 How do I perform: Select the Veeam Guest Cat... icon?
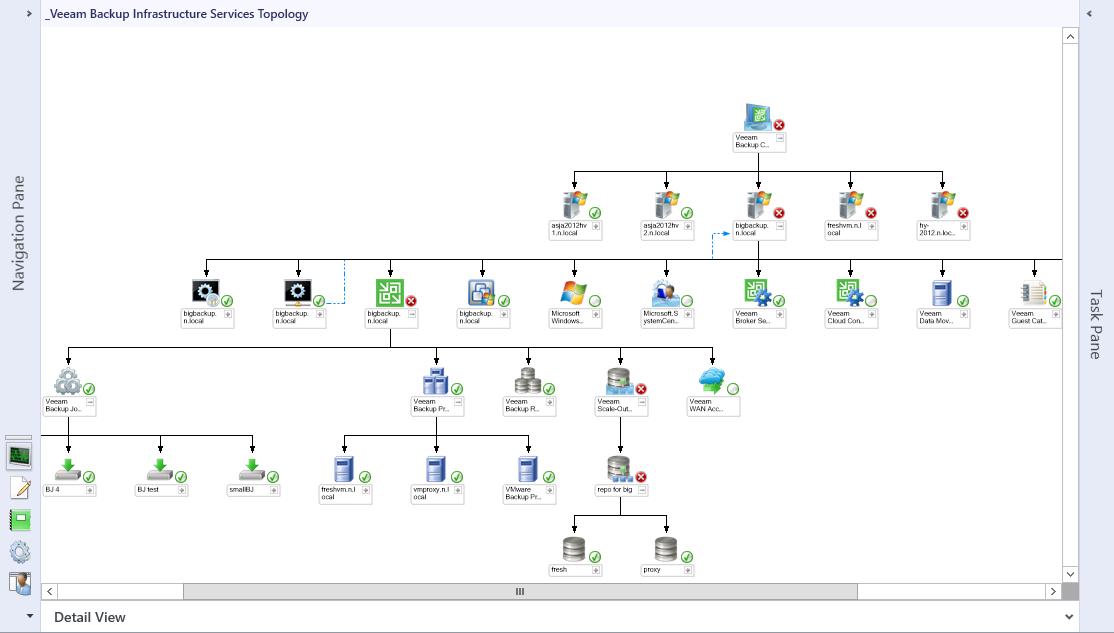(x=1034, y=293)
